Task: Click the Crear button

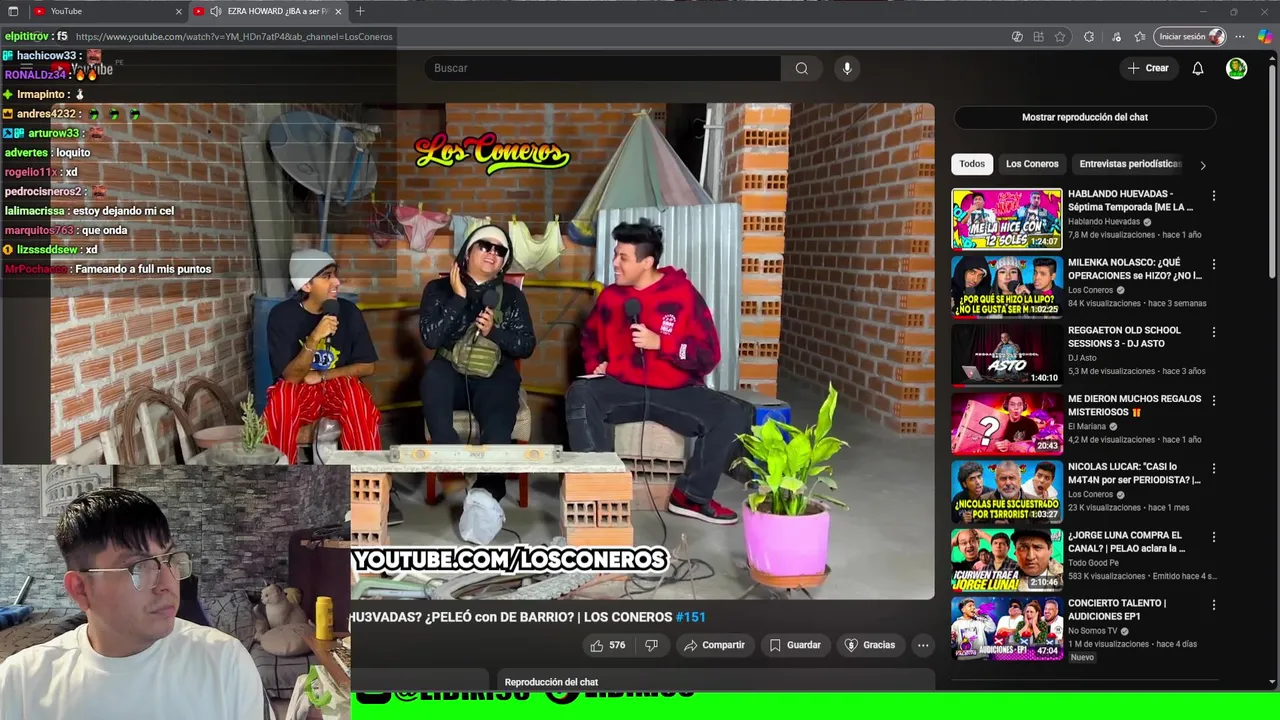Action: tap(1148, 68)
